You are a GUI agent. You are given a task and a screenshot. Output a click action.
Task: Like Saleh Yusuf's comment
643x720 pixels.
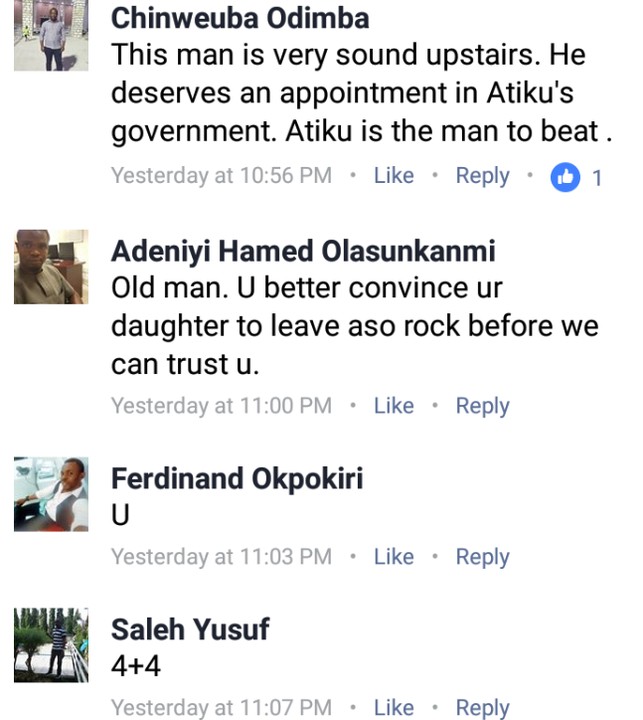coord(393,708)
